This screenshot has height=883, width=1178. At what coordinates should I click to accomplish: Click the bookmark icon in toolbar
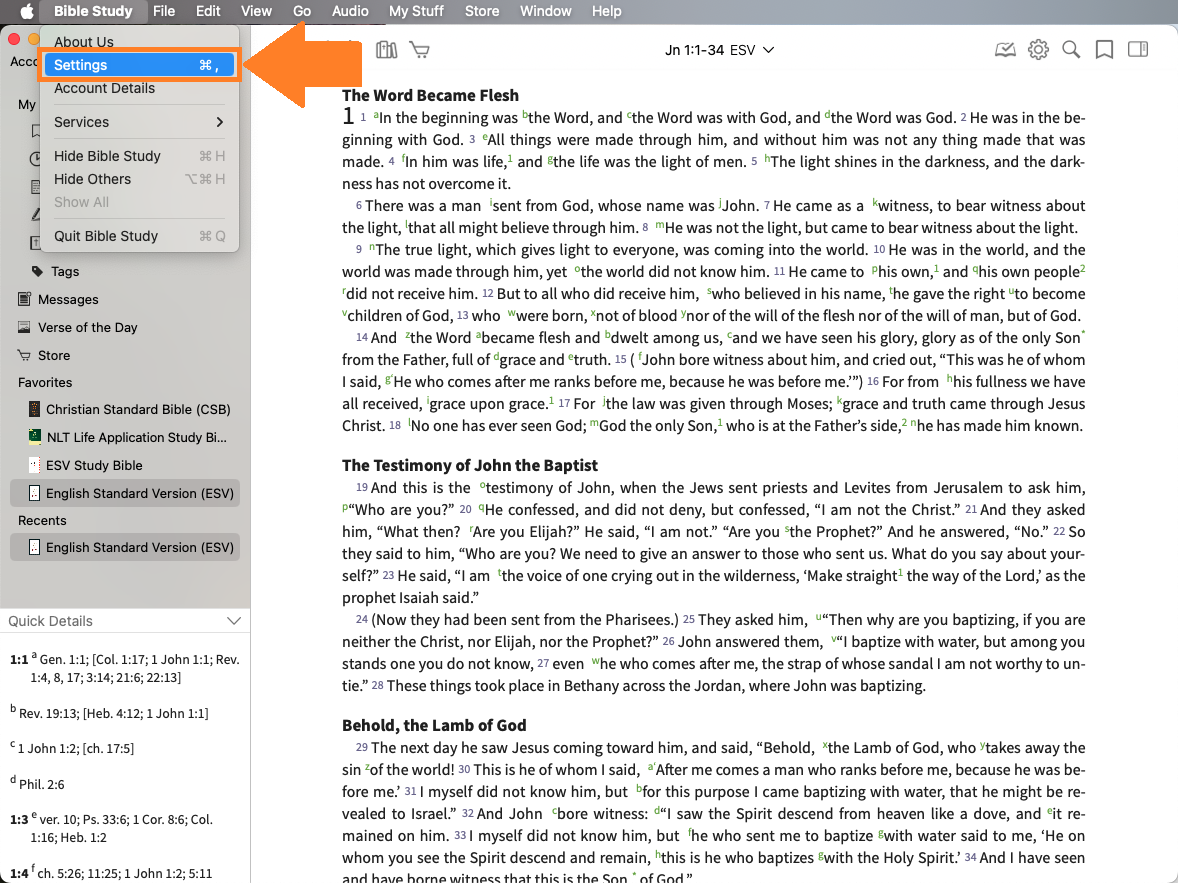[1104, 50]
